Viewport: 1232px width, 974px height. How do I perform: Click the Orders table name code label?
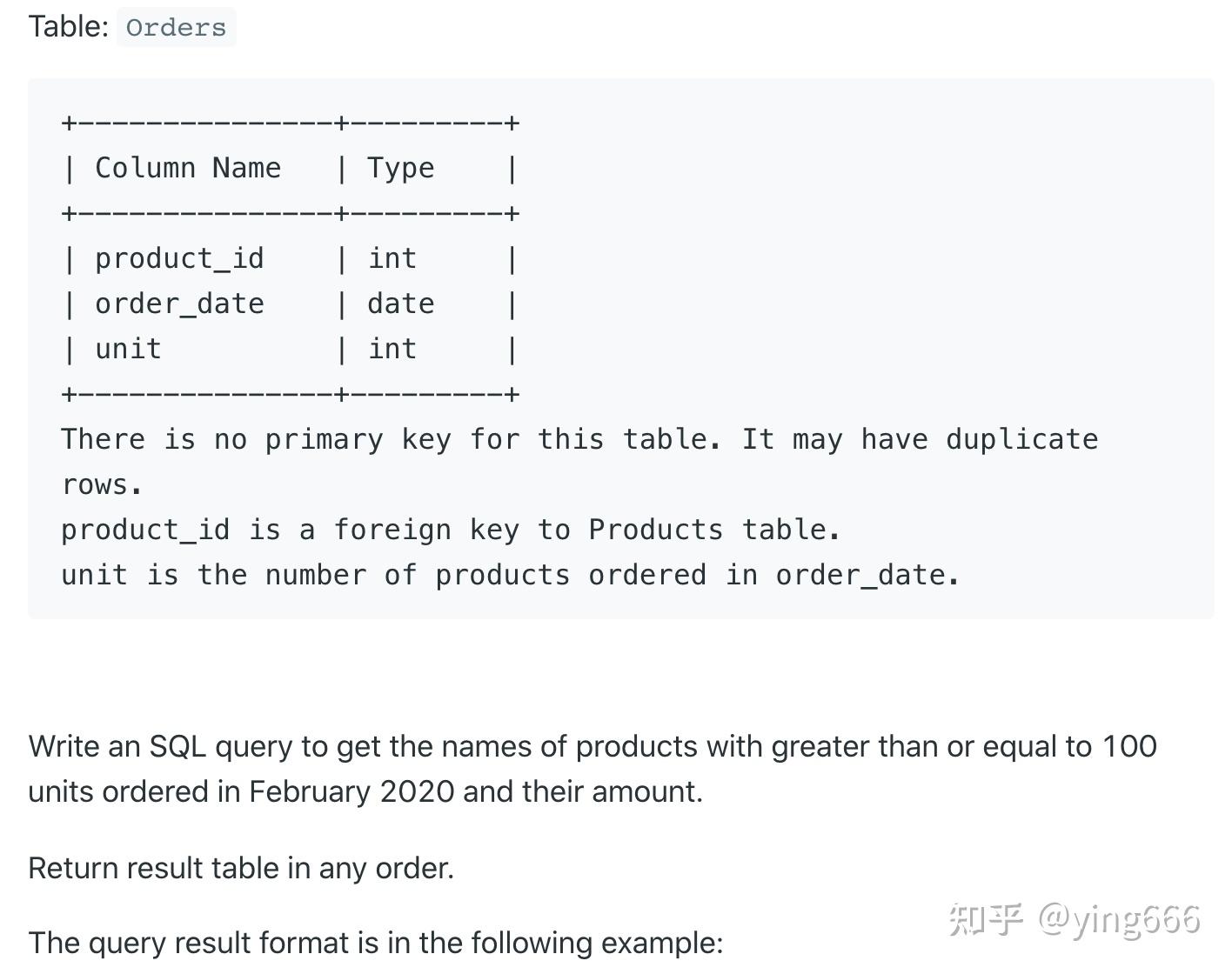176,27
